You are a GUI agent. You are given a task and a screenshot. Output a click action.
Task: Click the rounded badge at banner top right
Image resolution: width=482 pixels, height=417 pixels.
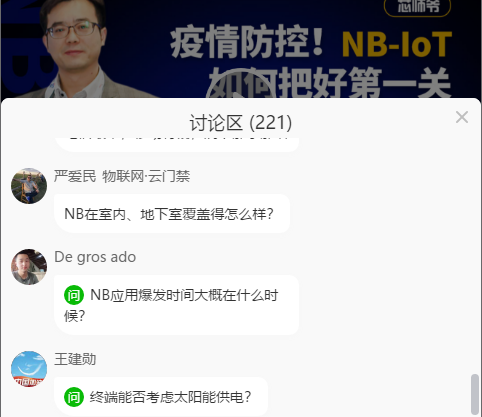(x=417, y=7)
